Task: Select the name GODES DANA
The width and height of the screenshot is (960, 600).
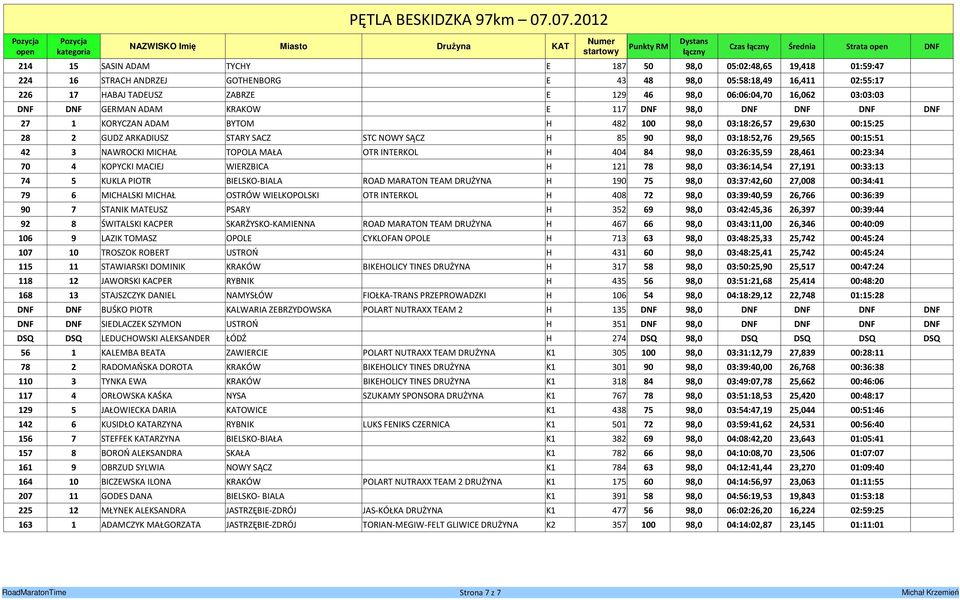Action: tap(127, 496)
